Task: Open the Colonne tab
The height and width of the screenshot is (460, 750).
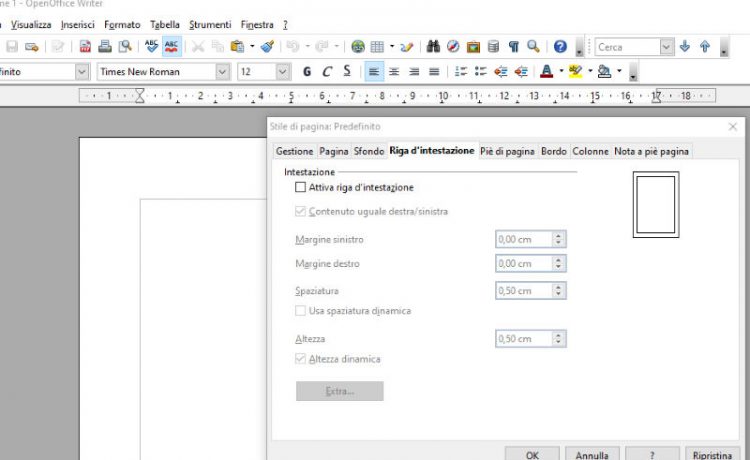Action: click(590, 151)
